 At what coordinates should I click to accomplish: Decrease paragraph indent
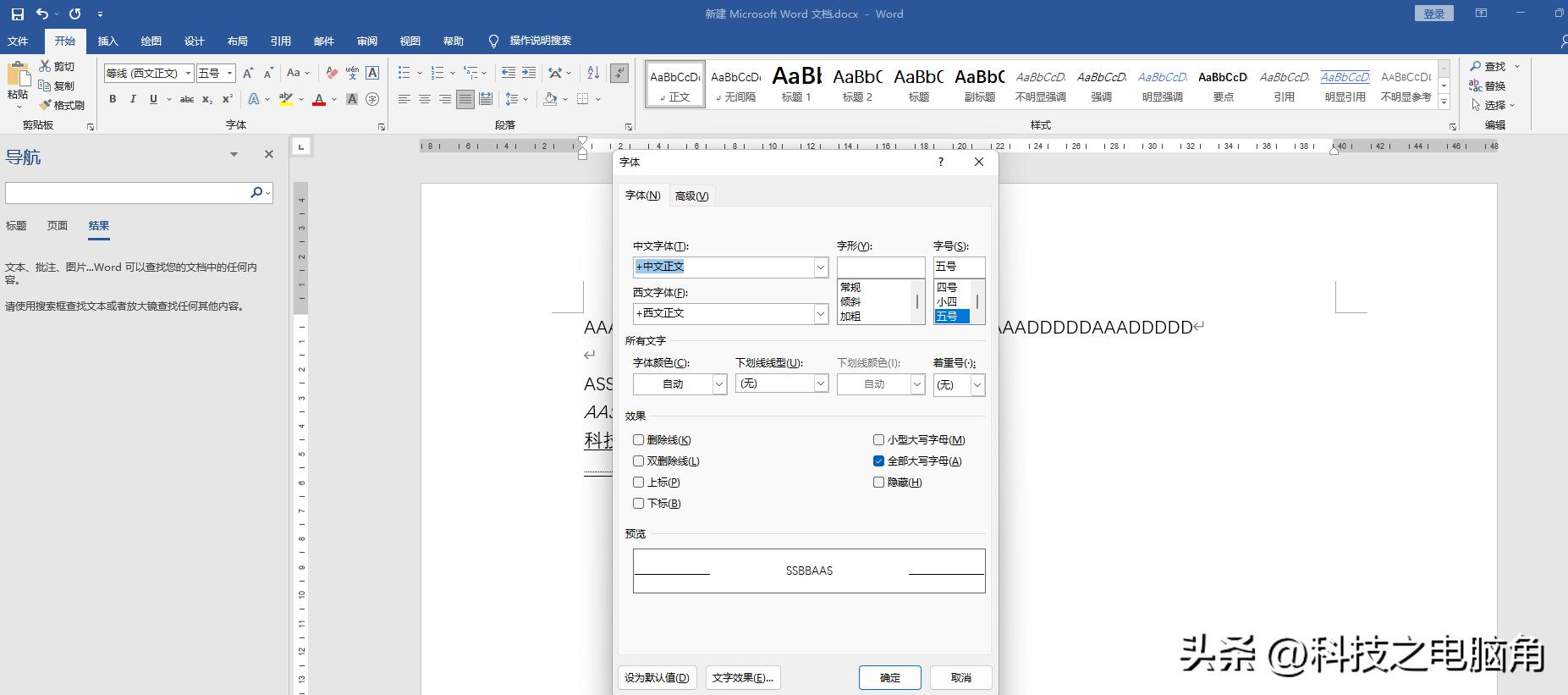tap(509, 73)
